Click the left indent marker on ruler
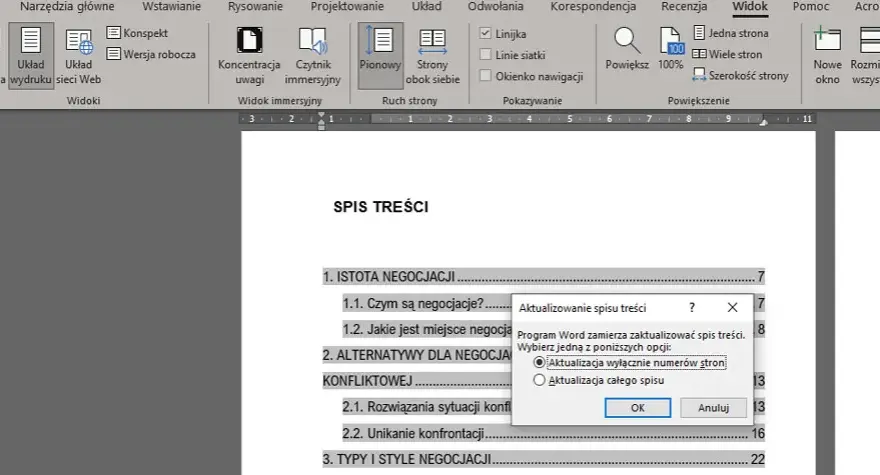 pos(321,120)
